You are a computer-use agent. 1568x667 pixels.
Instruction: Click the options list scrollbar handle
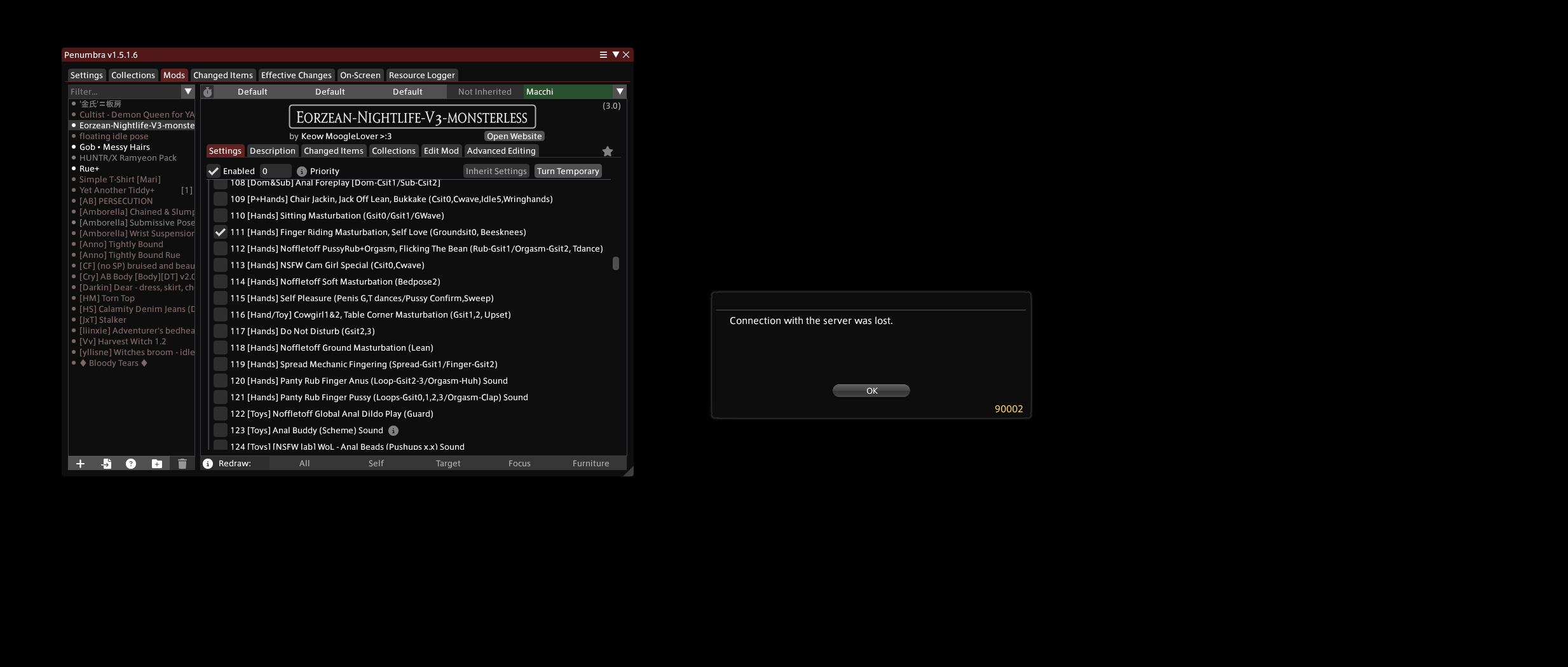[615, 263]
